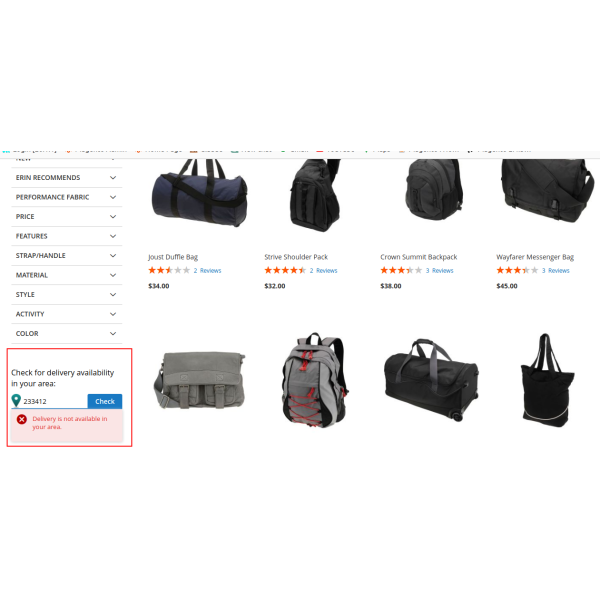Screen dimensions: 600x600
Task: Click the red error icon in delivery message
Action: (x=22, y=419)
